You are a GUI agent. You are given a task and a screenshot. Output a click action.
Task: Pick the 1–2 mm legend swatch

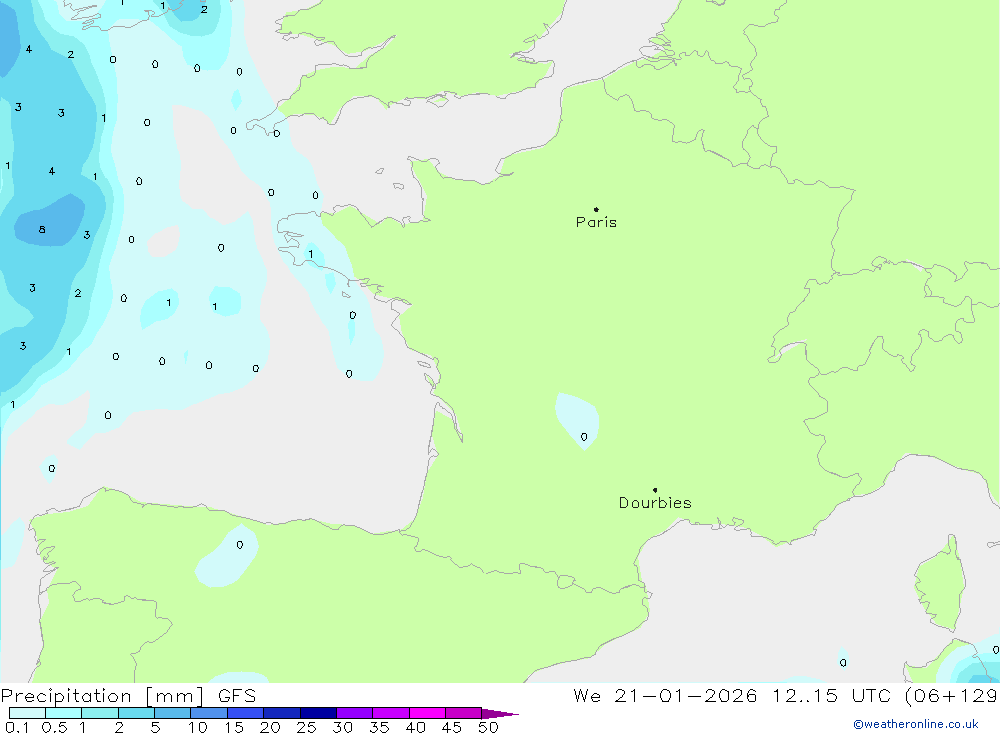point(100,713)
